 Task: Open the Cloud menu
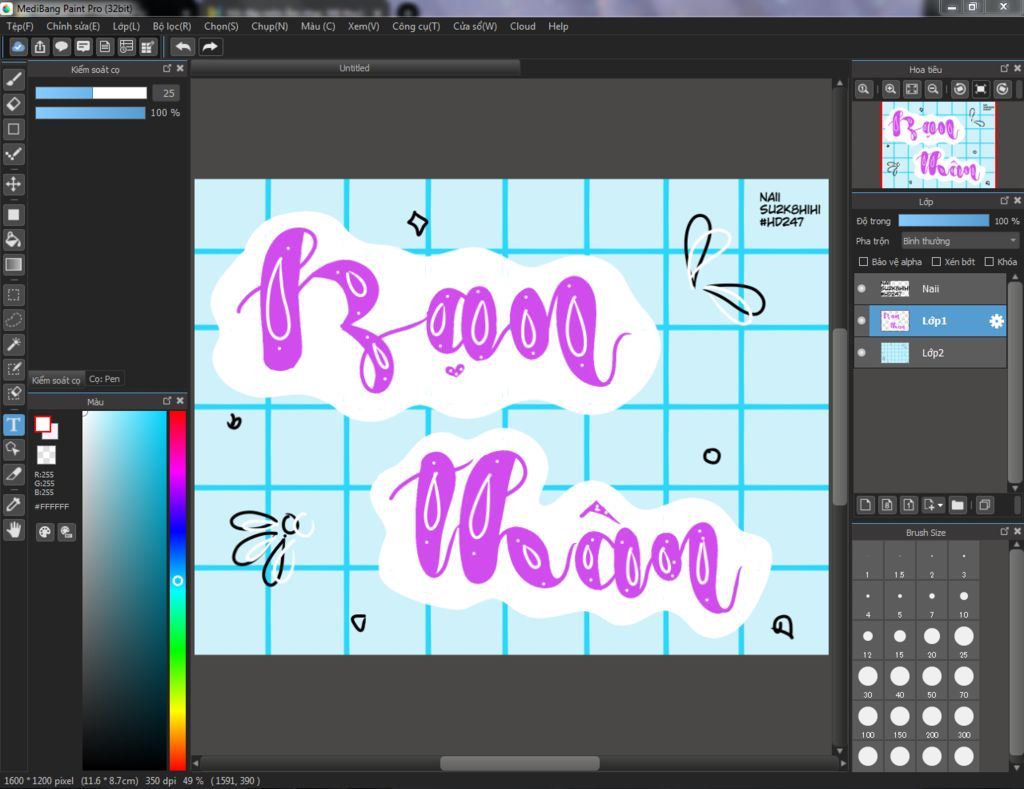(x=522, y=26)
